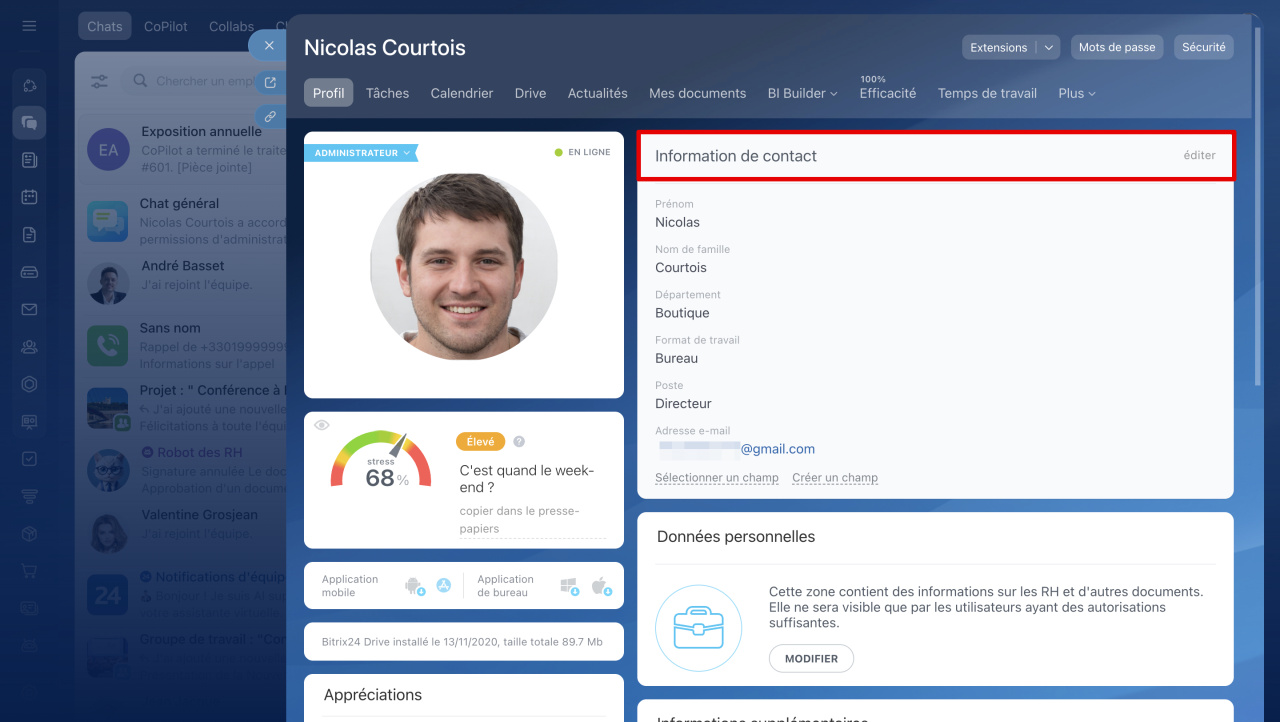The width and height of the screenshot is (1280, 722).
Task: Expand the Extensions dropdown arrow
Action: tap(1048, 47)
